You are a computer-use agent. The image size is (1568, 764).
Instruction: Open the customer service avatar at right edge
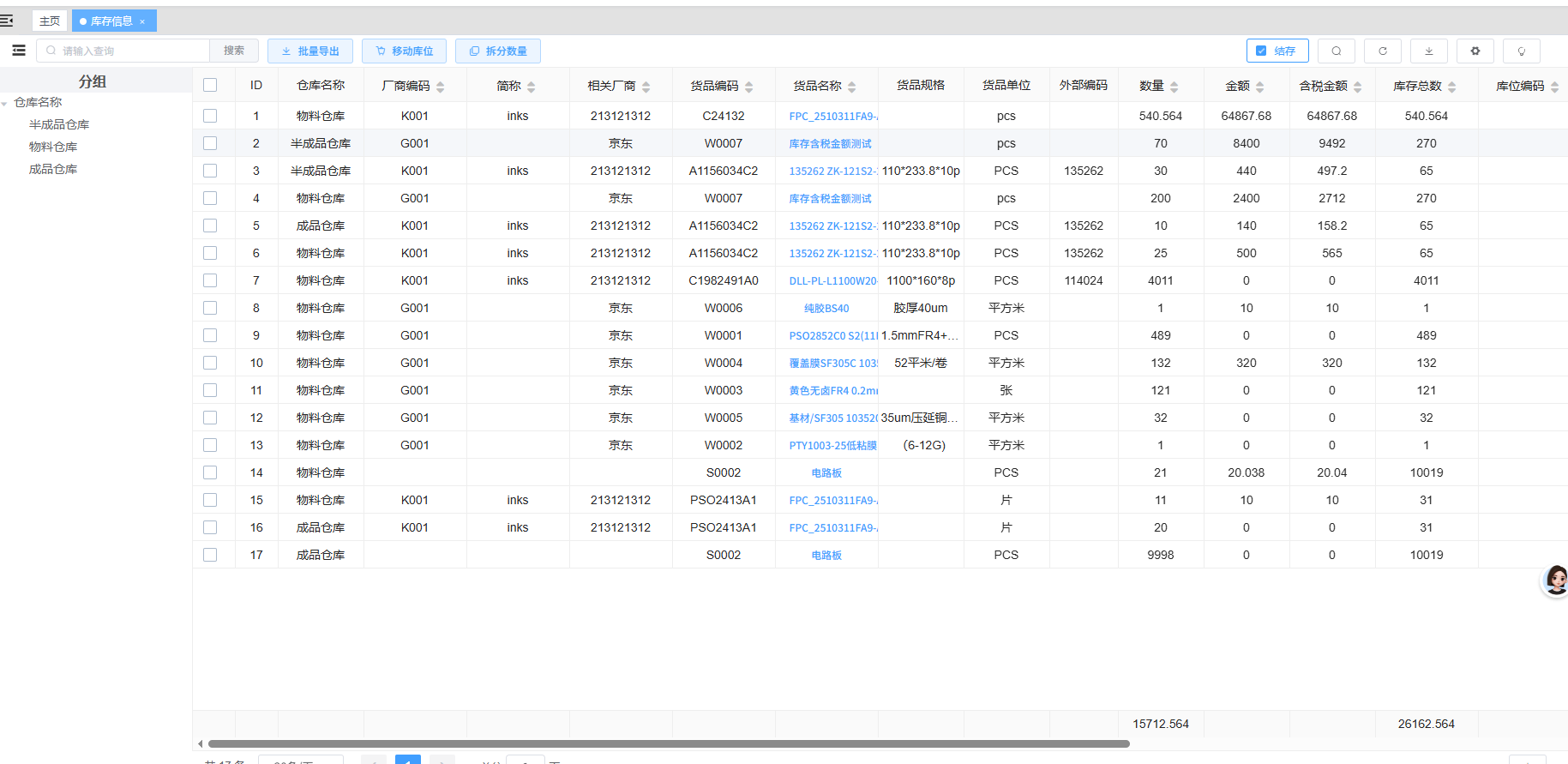[1555, 581]
